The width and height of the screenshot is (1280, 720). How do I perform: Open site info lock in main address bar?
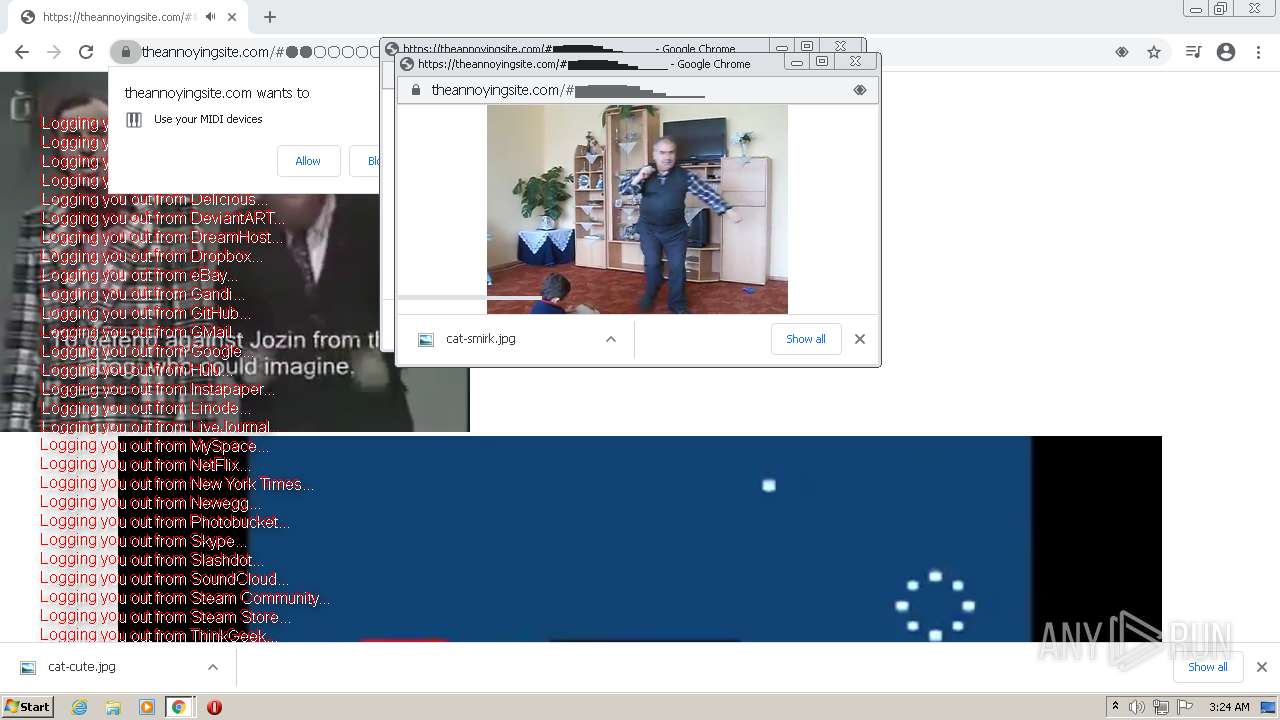coord(125,52)
